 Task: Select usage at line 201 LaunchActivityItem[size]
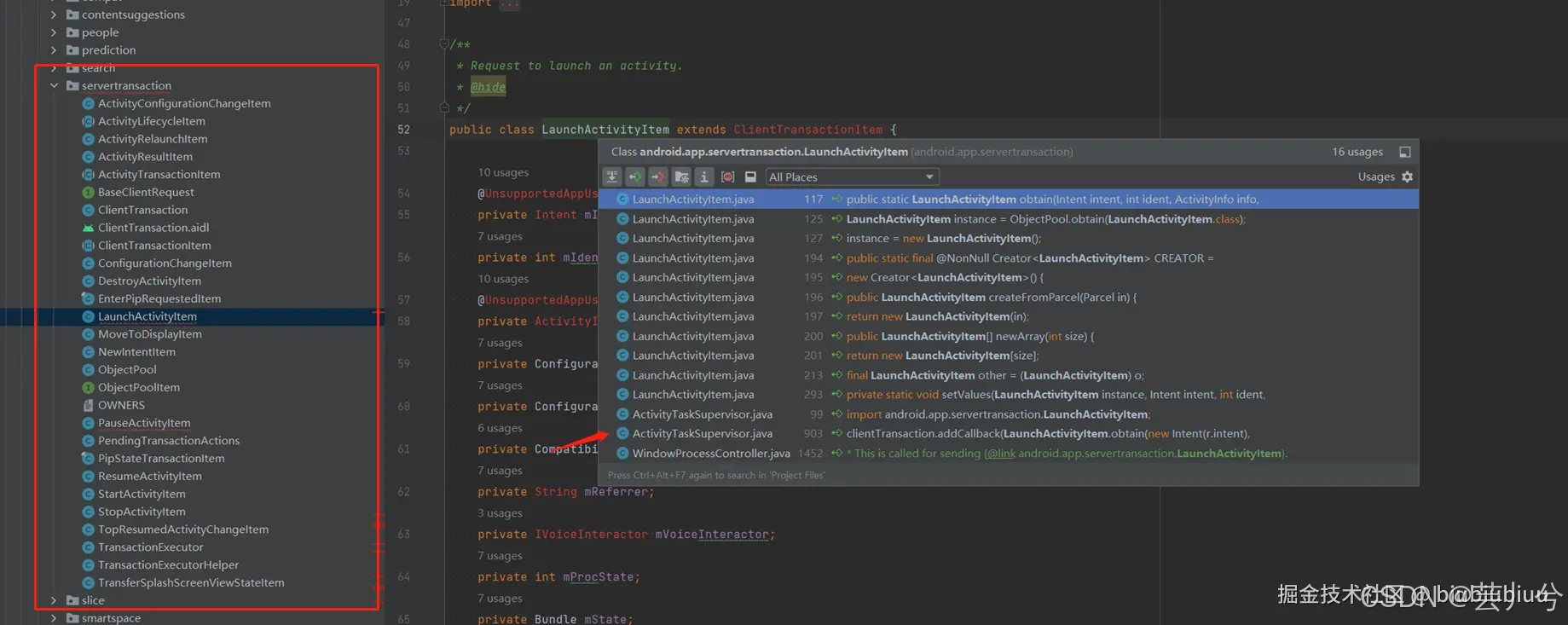pyautogui.click(x=1009, y=356)
